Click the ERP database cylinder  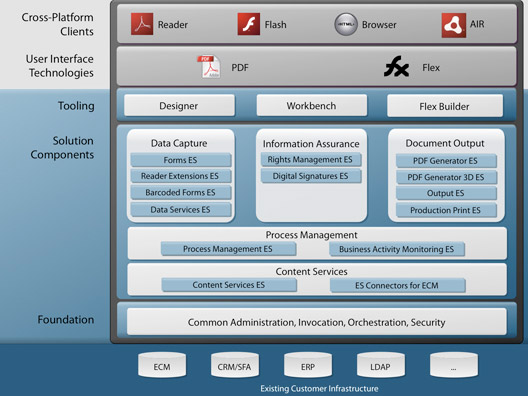pos(308,365)
